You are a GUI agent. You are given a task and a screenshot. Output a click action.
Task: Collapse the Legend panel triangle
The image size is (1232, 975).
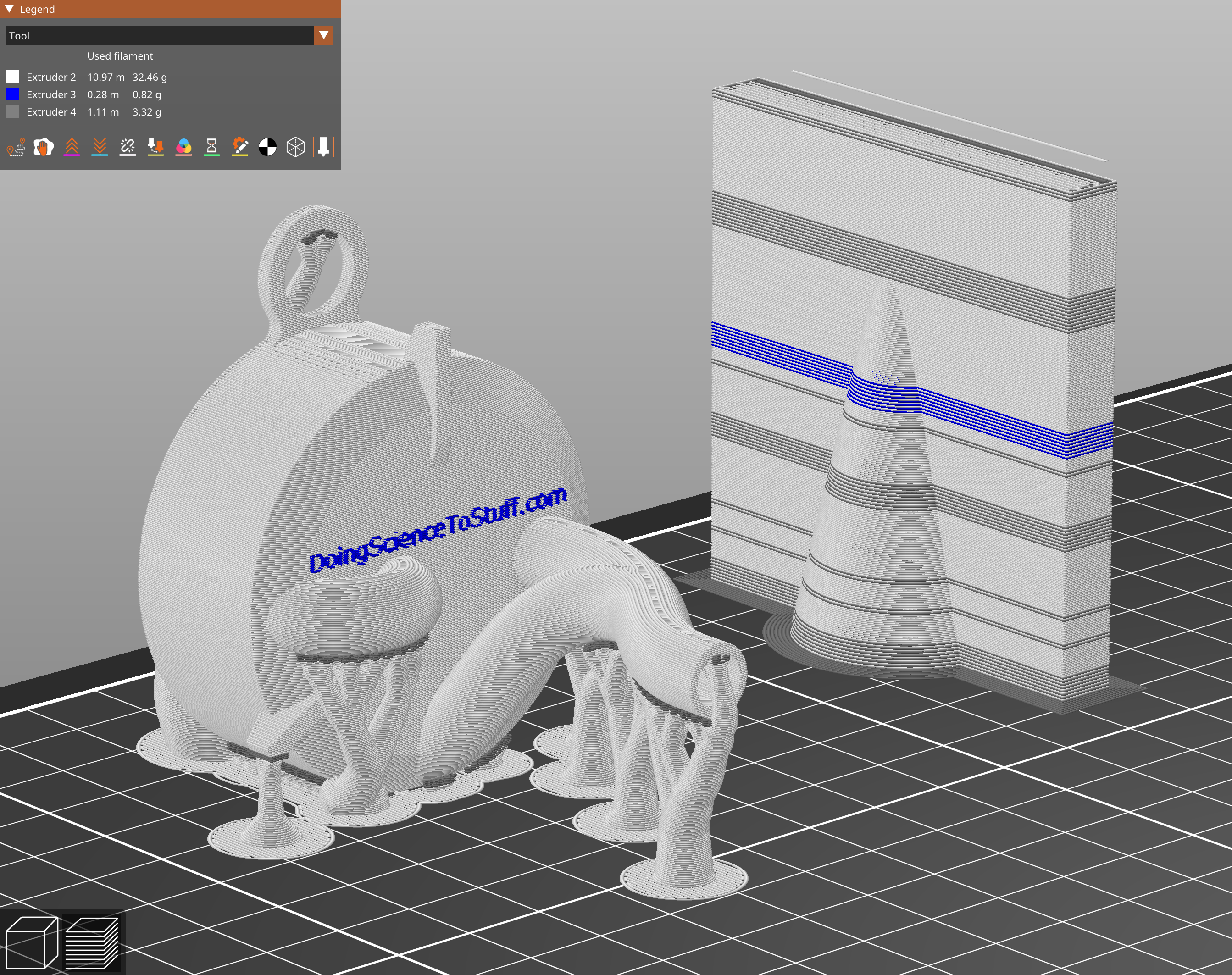9,9
